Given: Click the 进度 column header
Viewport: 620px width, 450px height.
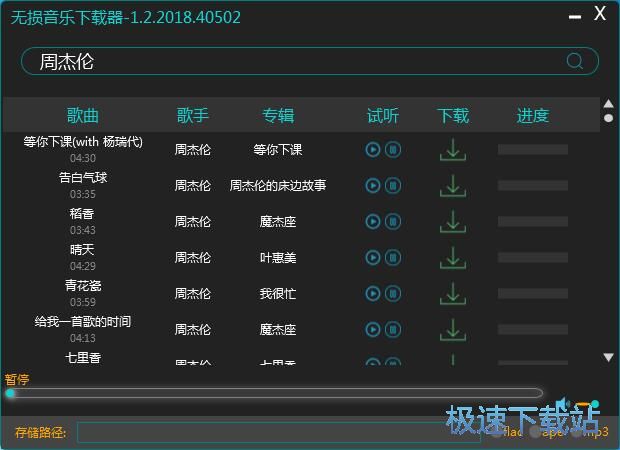Looking at the screenshot, I should [533, 115].
